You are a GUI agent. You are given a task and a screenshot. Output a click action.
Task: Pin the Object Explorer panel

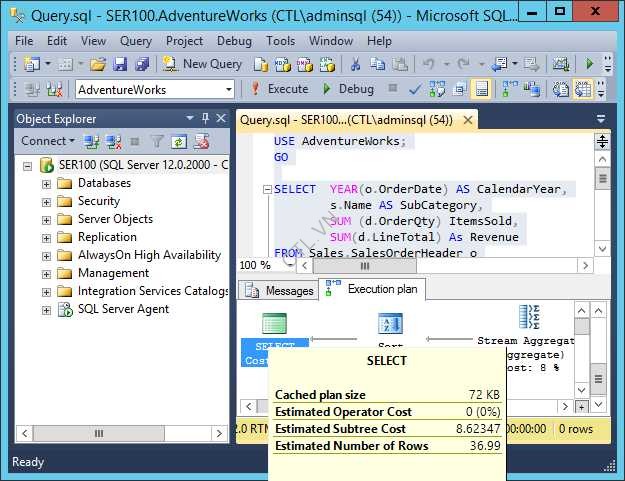206,118
